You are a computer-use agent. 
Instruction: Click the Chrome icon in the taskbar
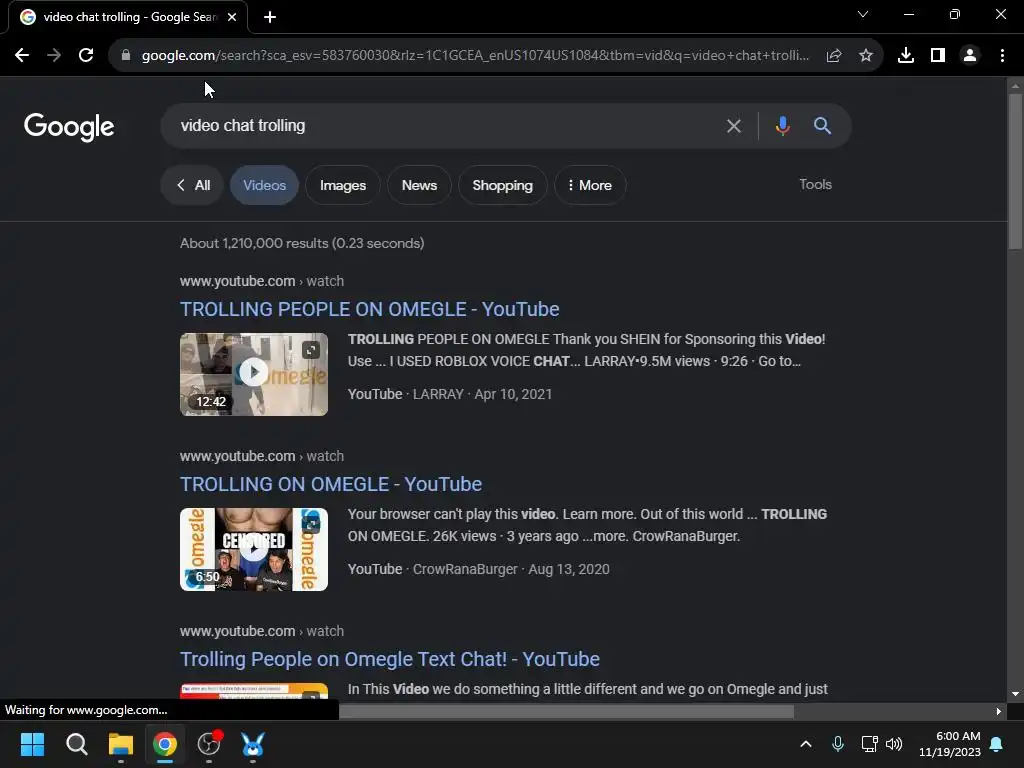click(x=165, y=744)
